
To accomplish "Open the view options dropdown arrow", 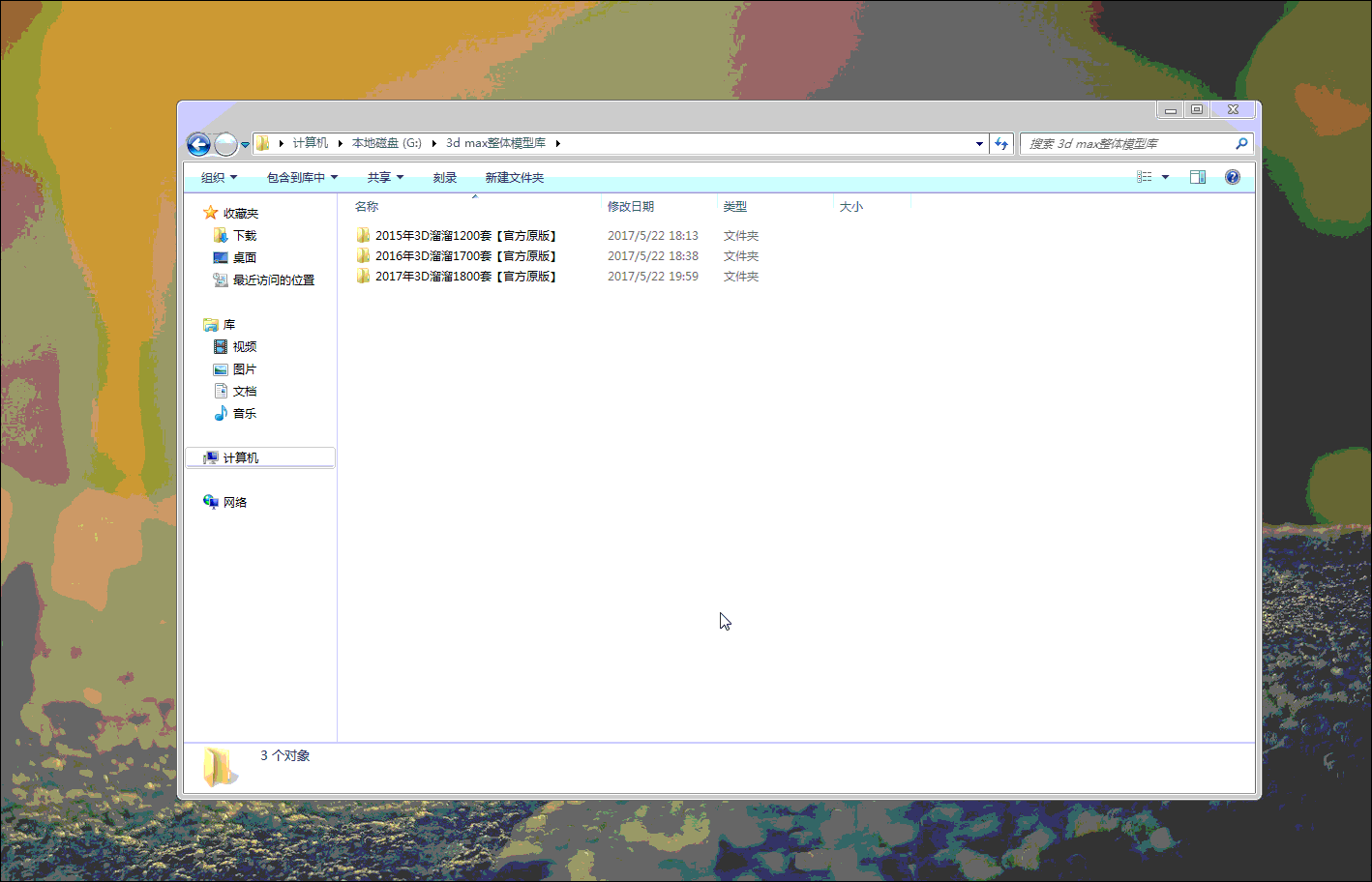I will click(1165, 177).
